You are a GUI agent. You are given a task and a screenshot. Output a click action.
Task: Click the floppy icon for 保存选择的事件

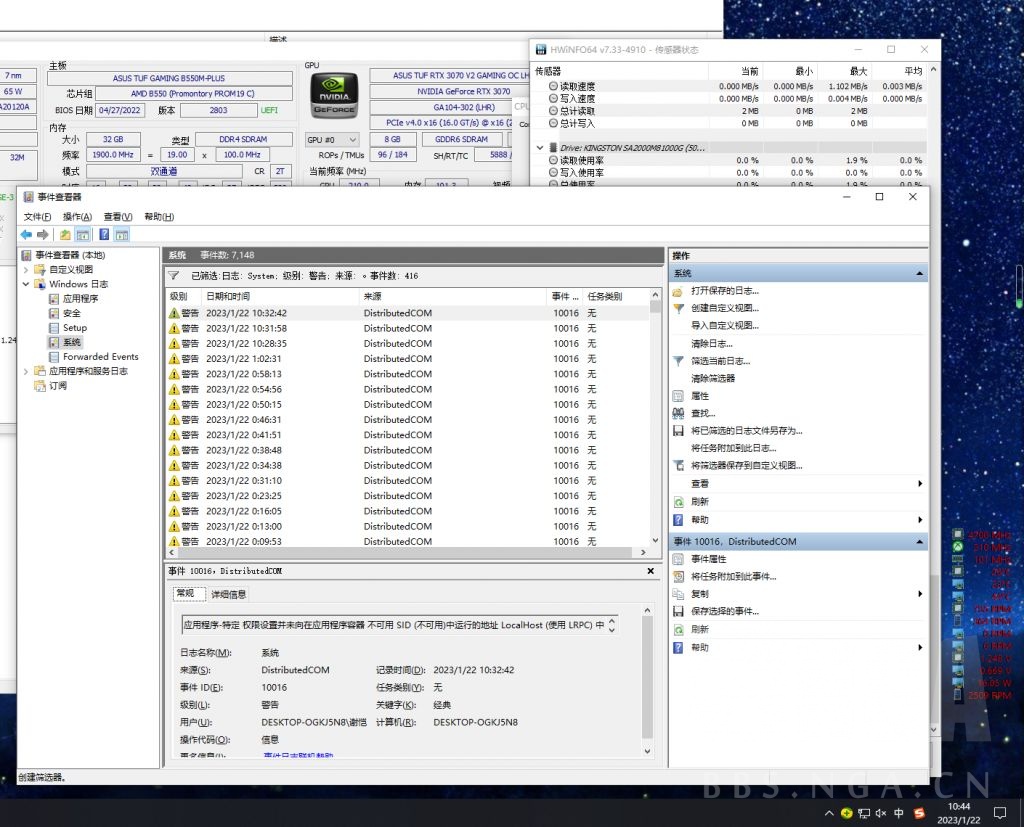tap(679, 611)
